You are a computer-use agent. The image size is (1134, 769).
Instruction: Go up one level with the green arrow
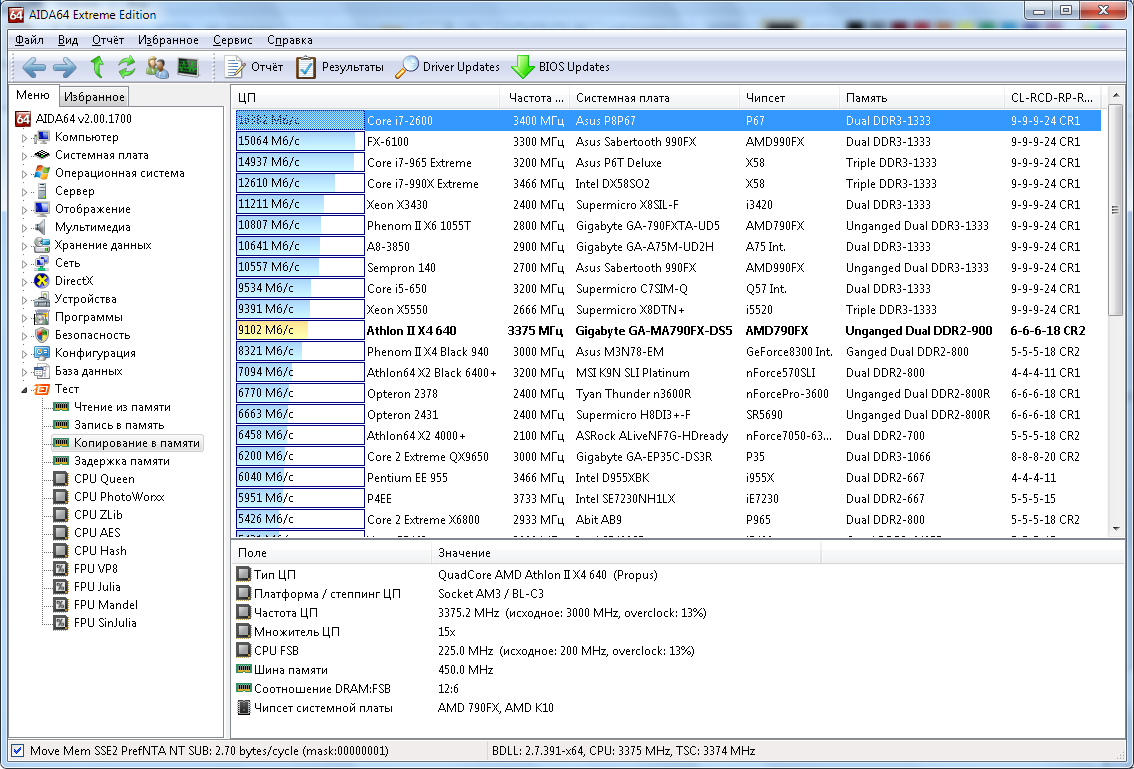(97, 67)
